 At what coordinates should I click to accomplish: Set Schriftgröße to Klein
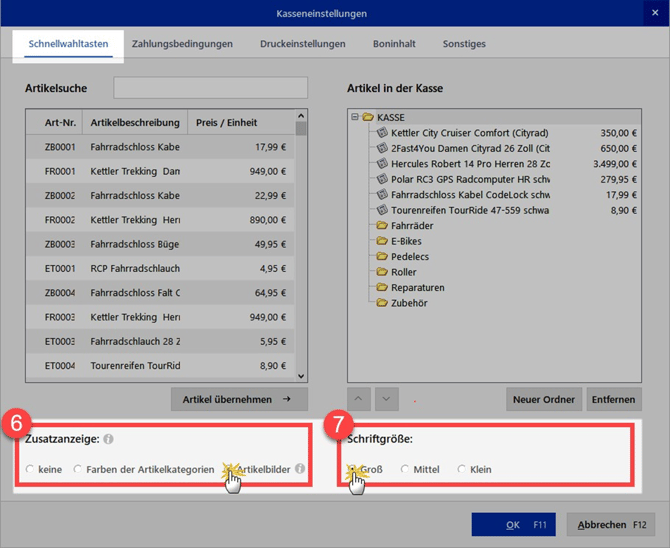click(x=462, y=469)
